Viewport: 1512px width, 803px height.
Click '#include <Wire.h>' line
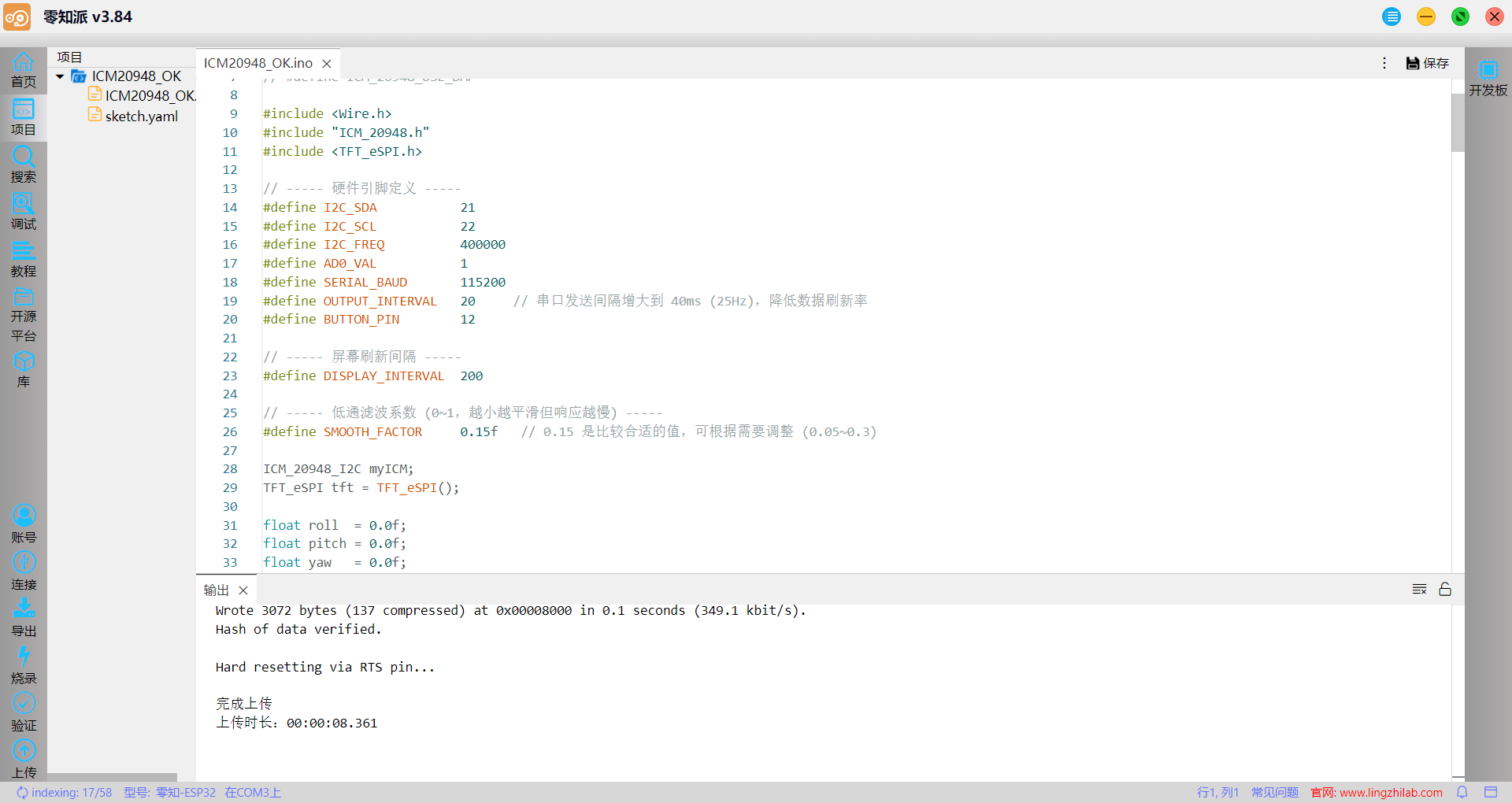[x=327, y=114]
